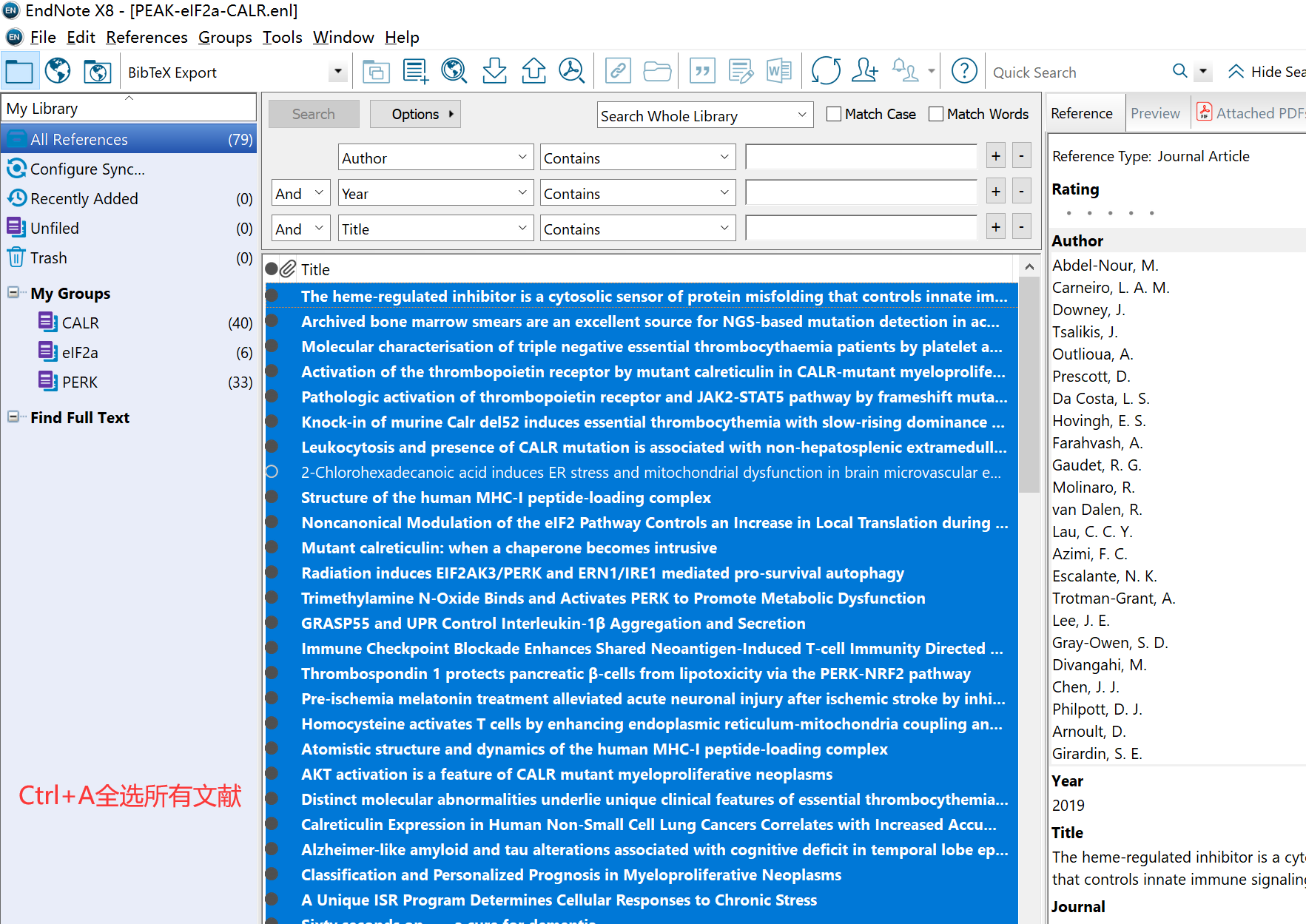Switch to the Preview tab
The width and height of the screenshot is (1306, 924).
coord(1155,113)
